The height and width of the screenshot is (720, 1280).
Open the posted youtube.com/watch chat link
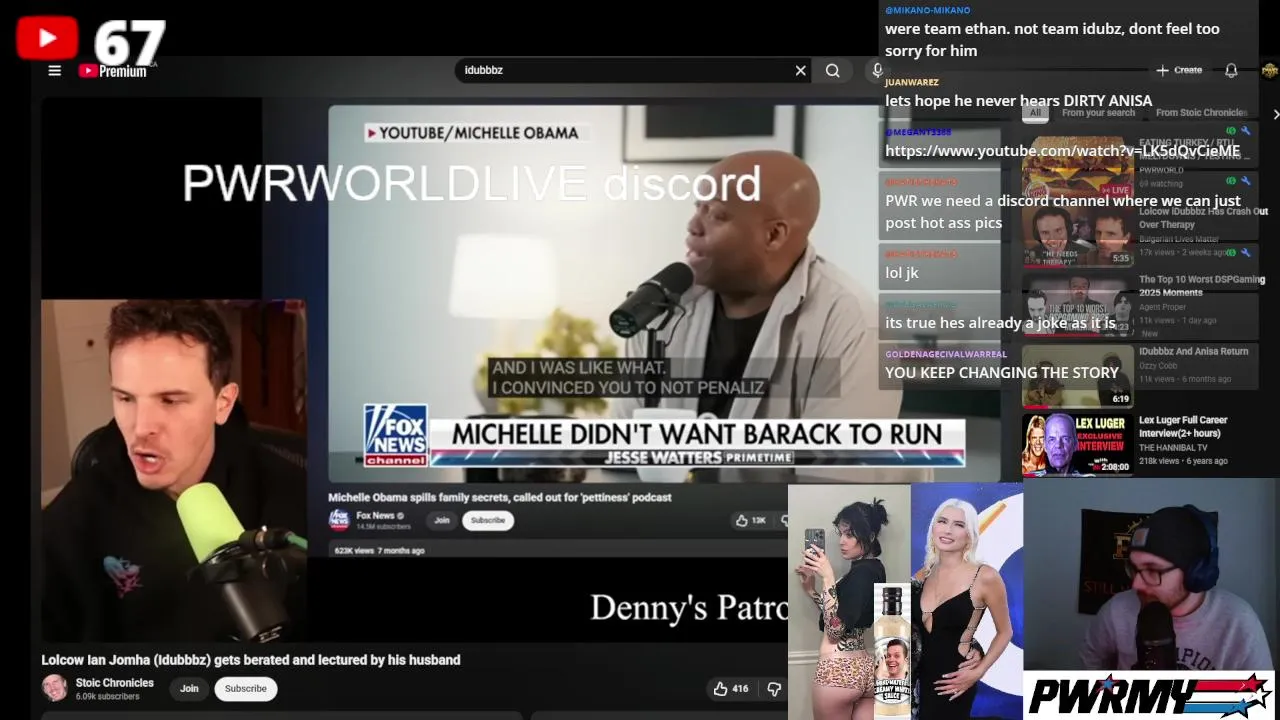pyautogui.click(x=1062, y=151)
